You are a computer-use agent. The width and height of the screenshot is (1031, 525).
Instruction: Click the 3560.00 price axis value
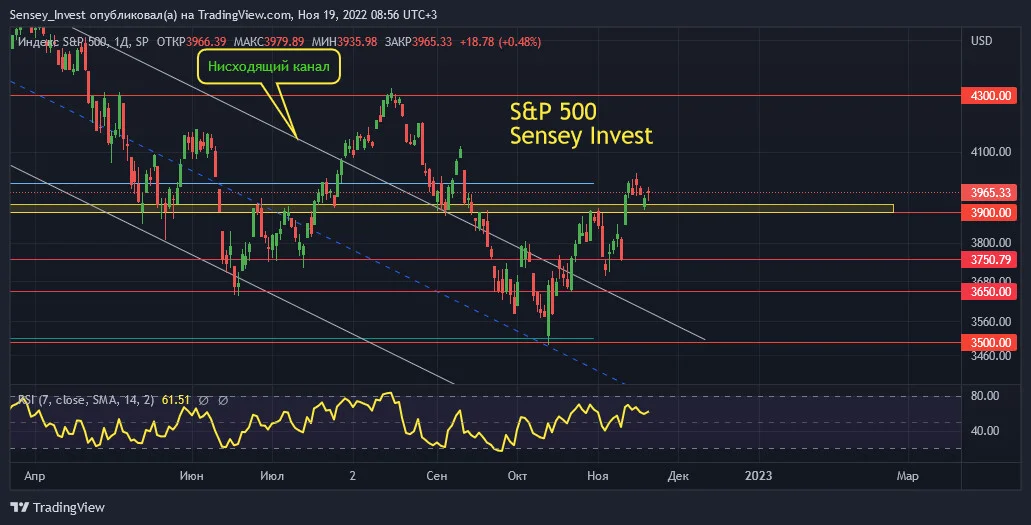tap(991, 322)
